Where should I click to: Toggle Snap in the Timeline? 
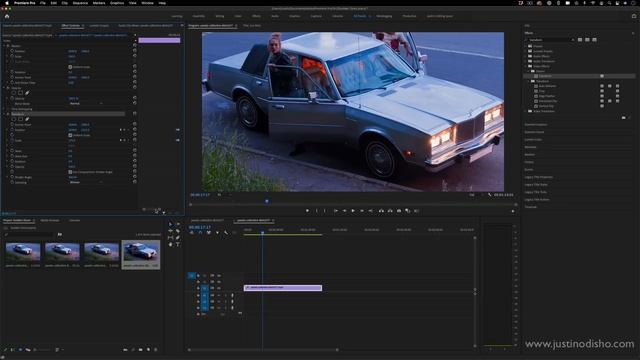point(200,233)
